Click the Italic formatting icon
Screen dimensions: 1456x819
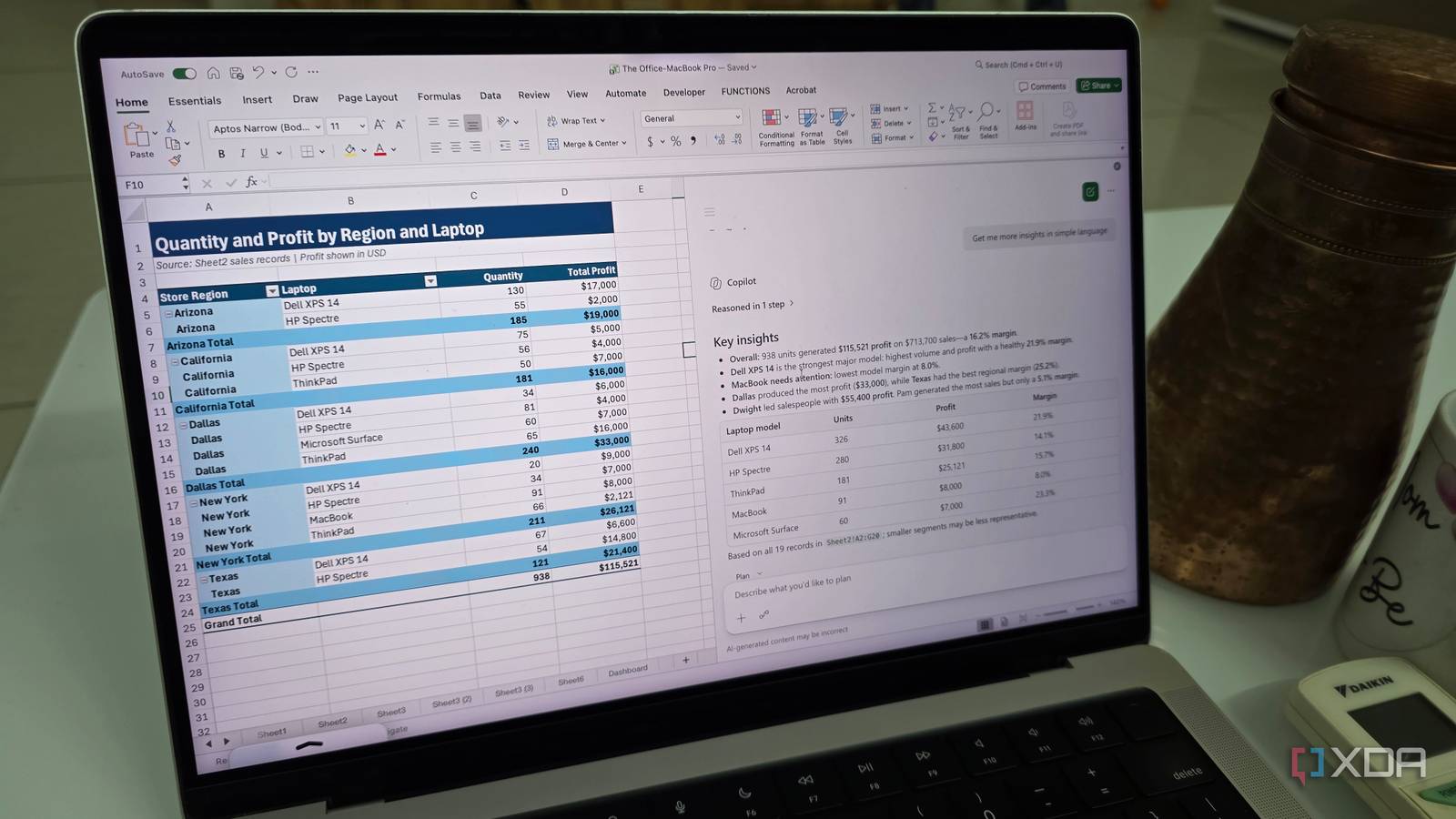coord(243,153)
